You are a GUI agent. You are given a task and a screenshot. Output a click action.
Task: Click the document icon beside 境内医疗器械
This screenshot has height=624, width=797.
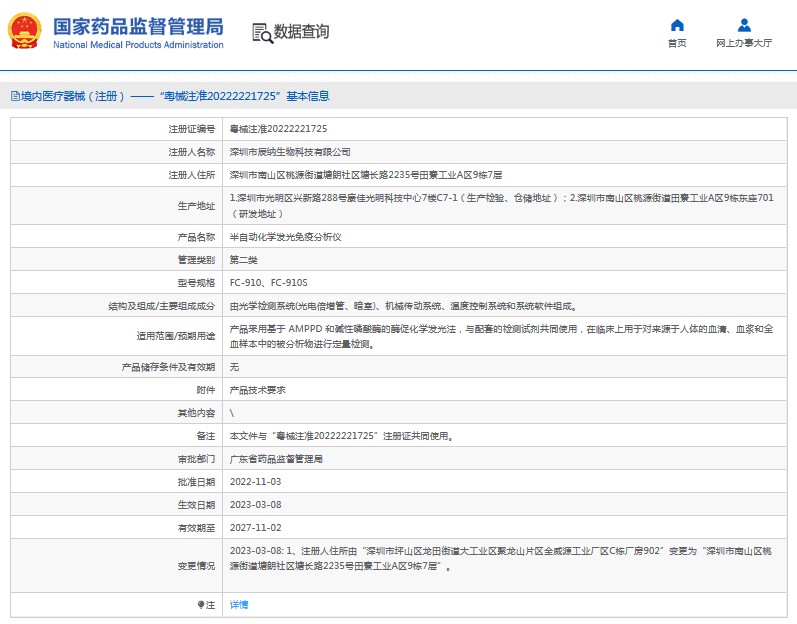[15, 96]
